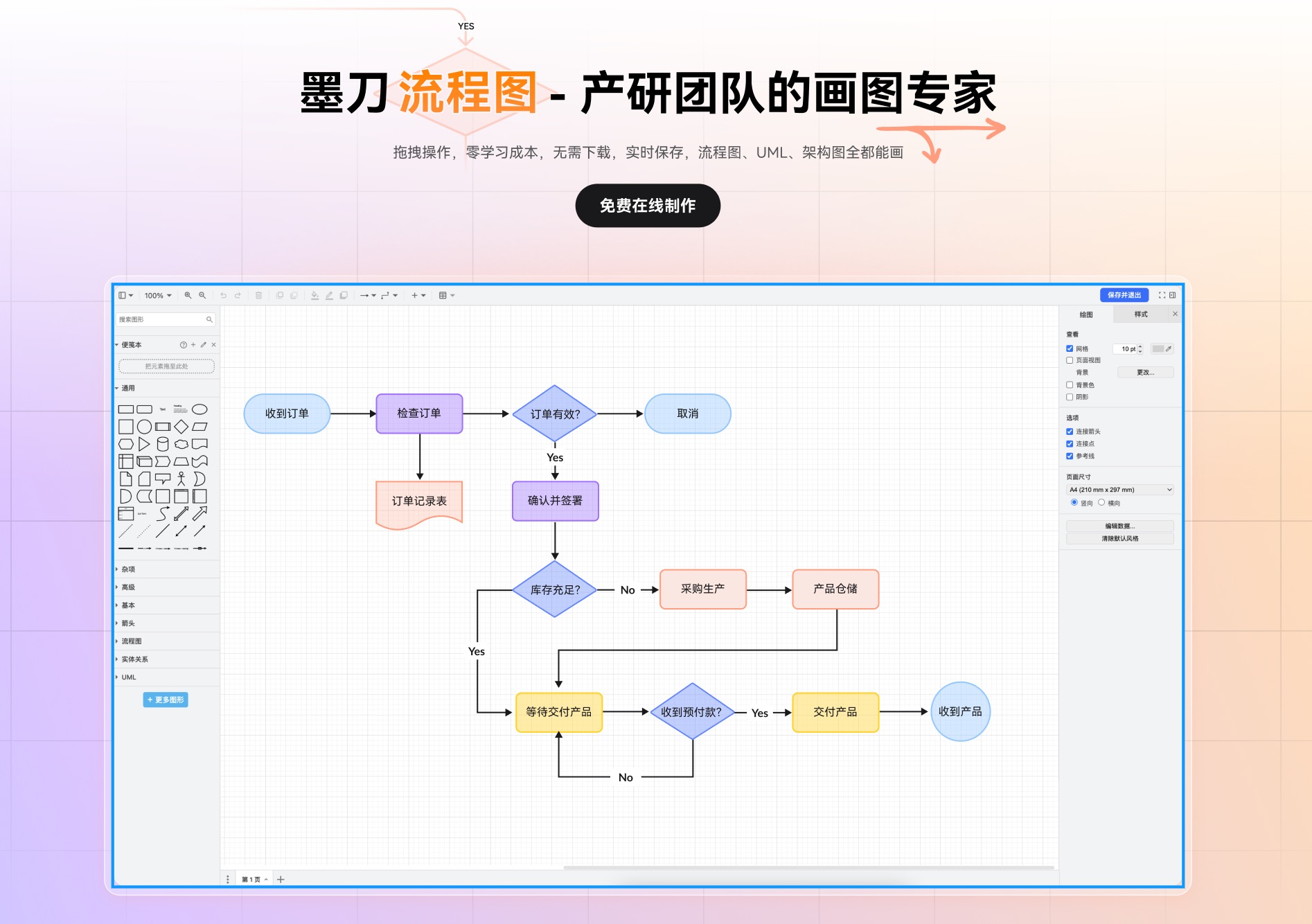Click the shadow toolbar icon
This screenshot has height=924, width=1312.
pos(344,295)
